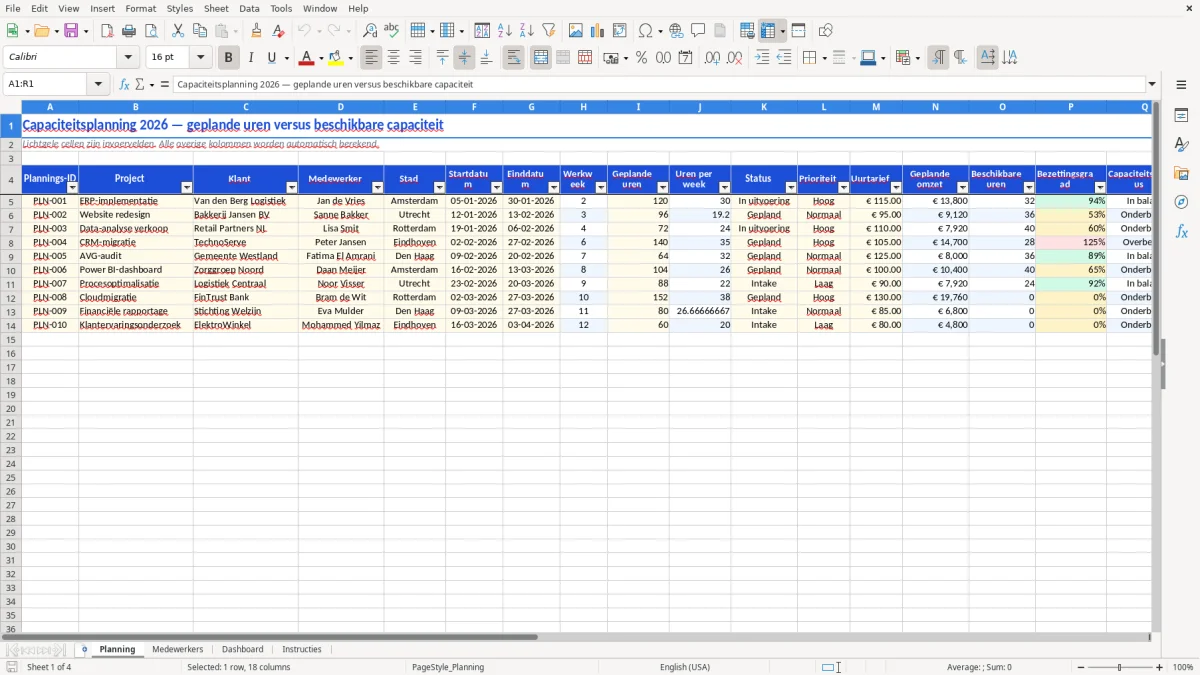This screenshot has width=1200, height=675.
Task: Click the Copy icon
Action: [x=200, y=31]
